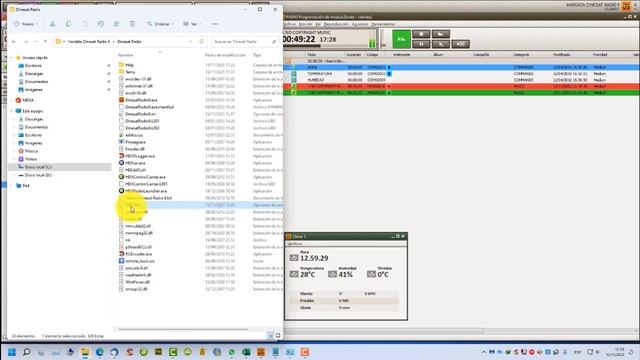The image size is (640, 360).
Task: Select the weatherlink.dll file
Action: pos(138,275)
